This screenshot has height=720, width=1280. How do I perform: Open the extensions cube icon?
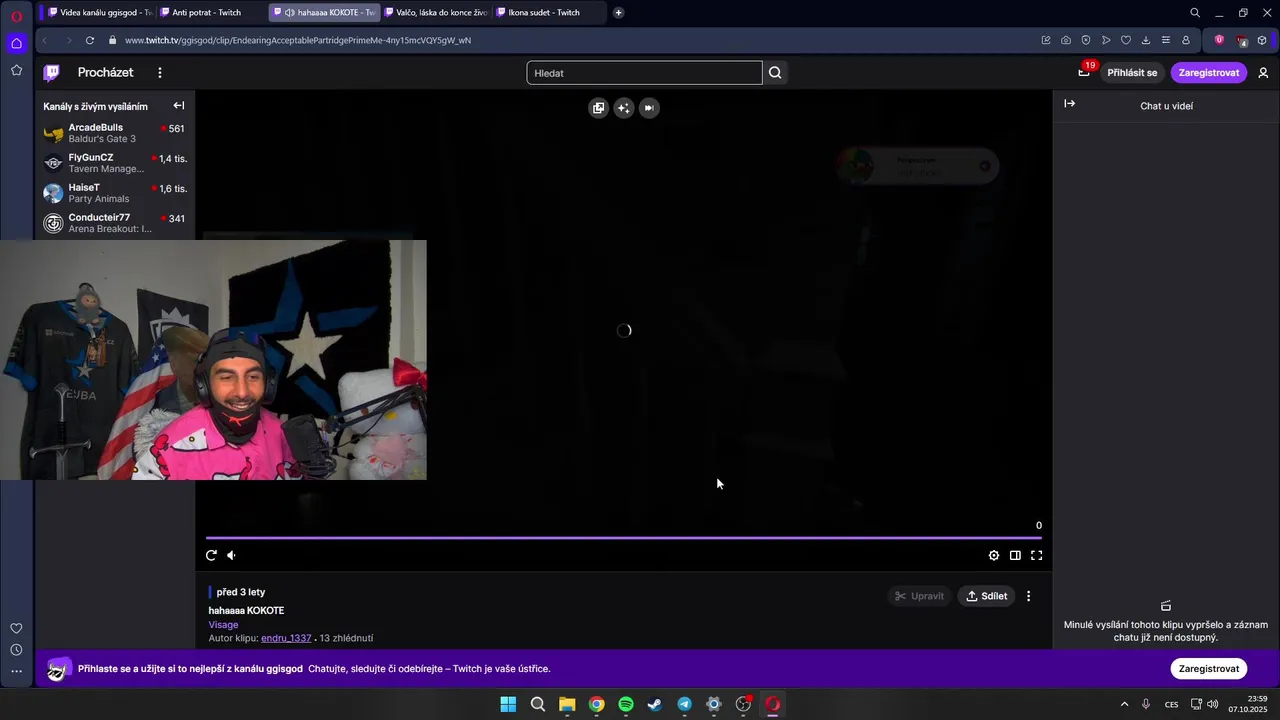click(x=1262, y=40)
